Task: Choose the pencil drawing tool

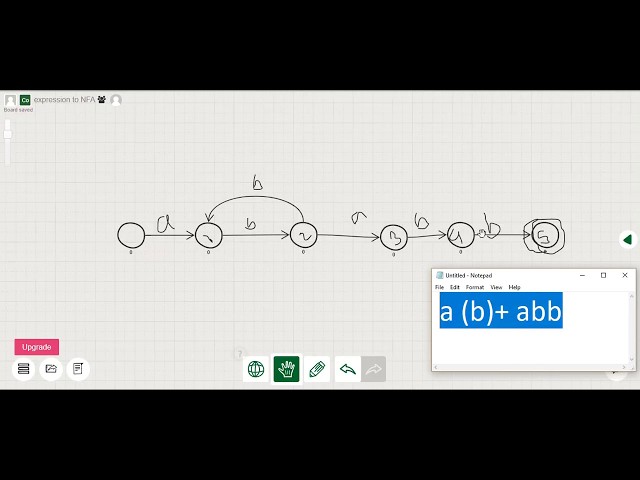Action: point(317,369)
